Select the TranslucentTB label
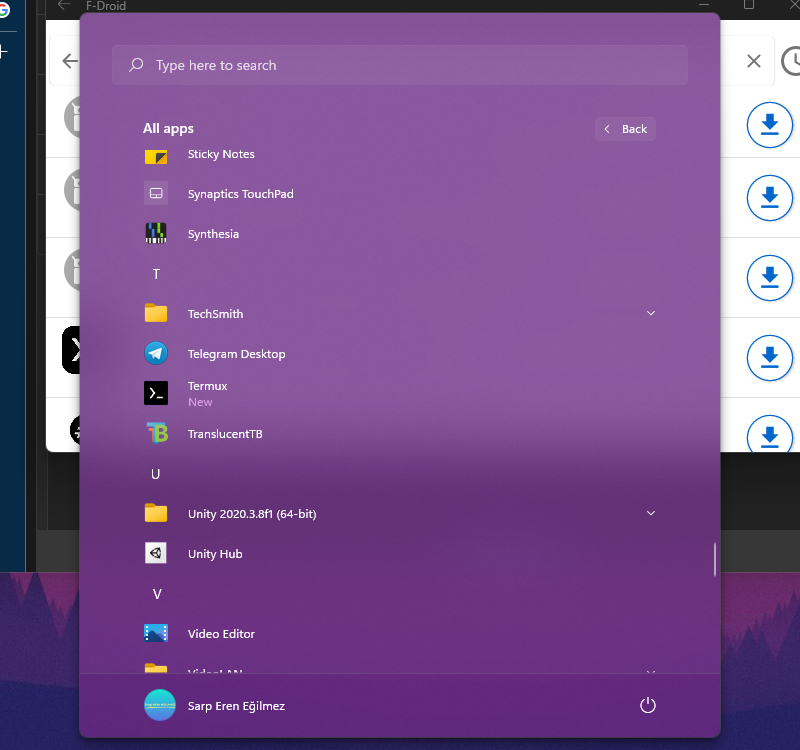 [x=225, y=434]
